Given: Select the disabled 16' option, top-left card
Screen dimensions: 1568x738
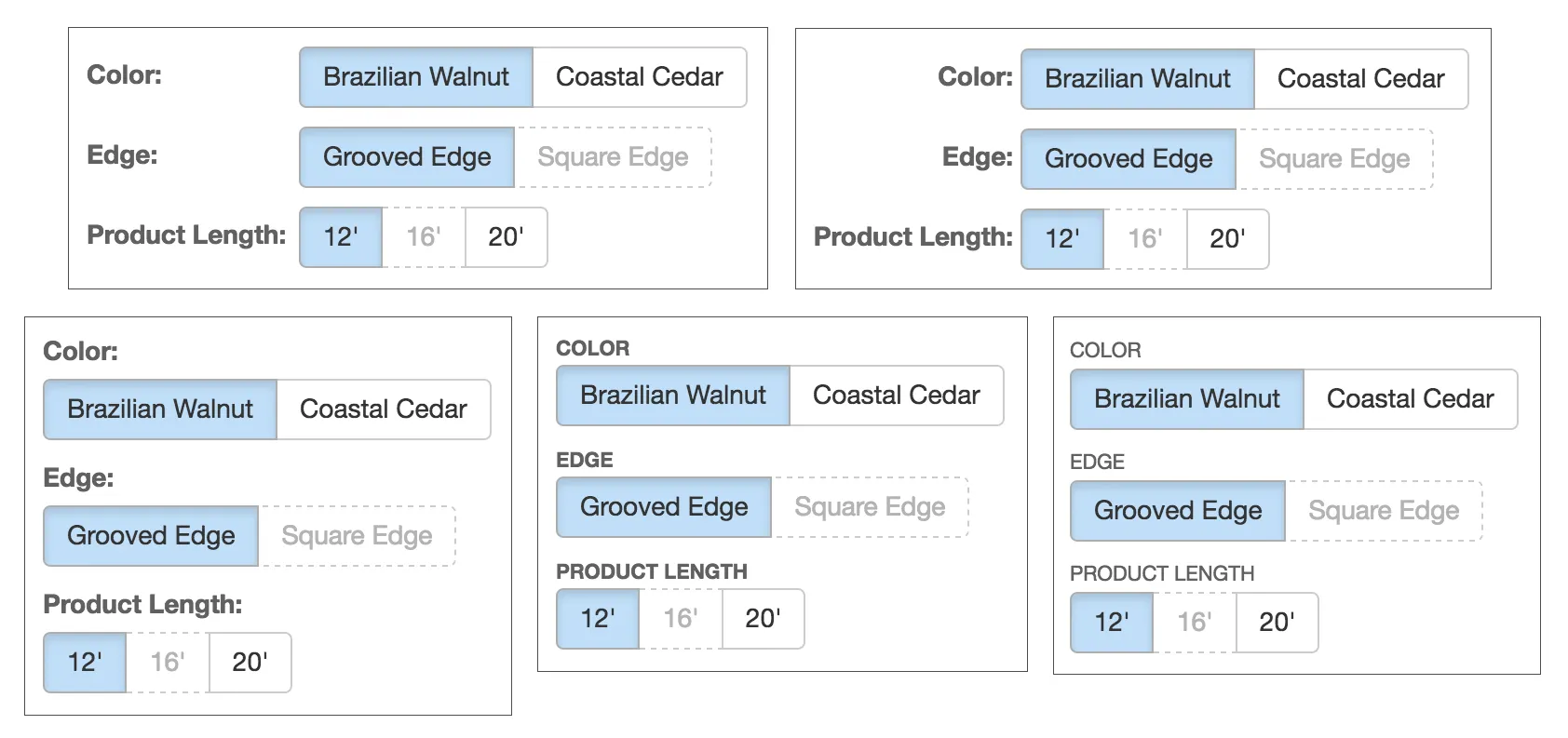Looking at the screenshot, I should [422, 237].
